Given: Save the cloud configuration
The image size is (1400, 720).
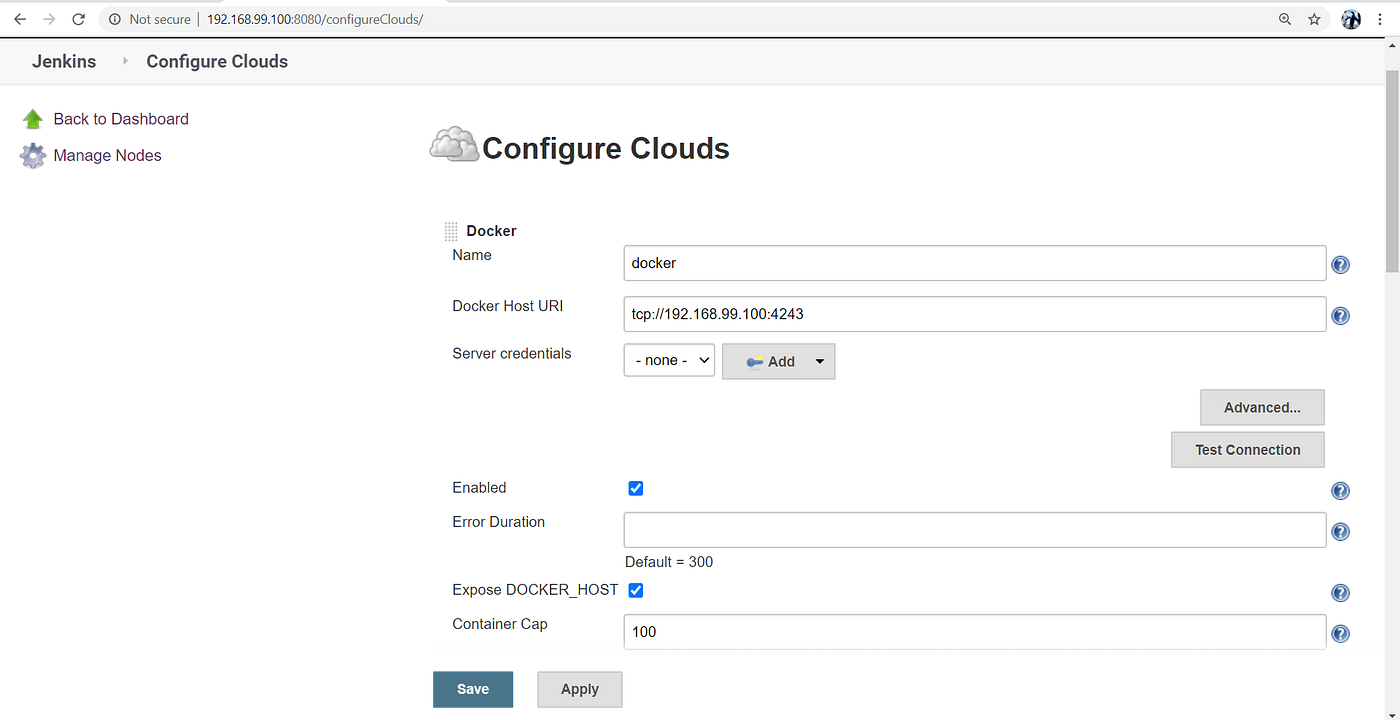Looking at the screenshot, I should tap(473, 689).
